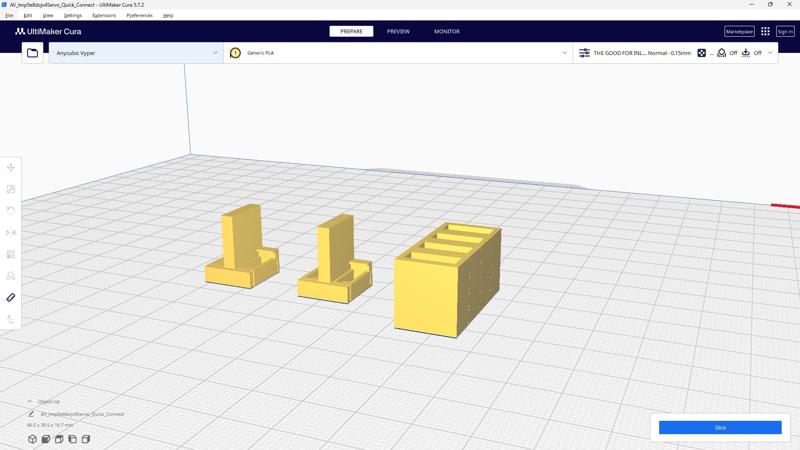Open print settings sliders icon

(584, 53)
